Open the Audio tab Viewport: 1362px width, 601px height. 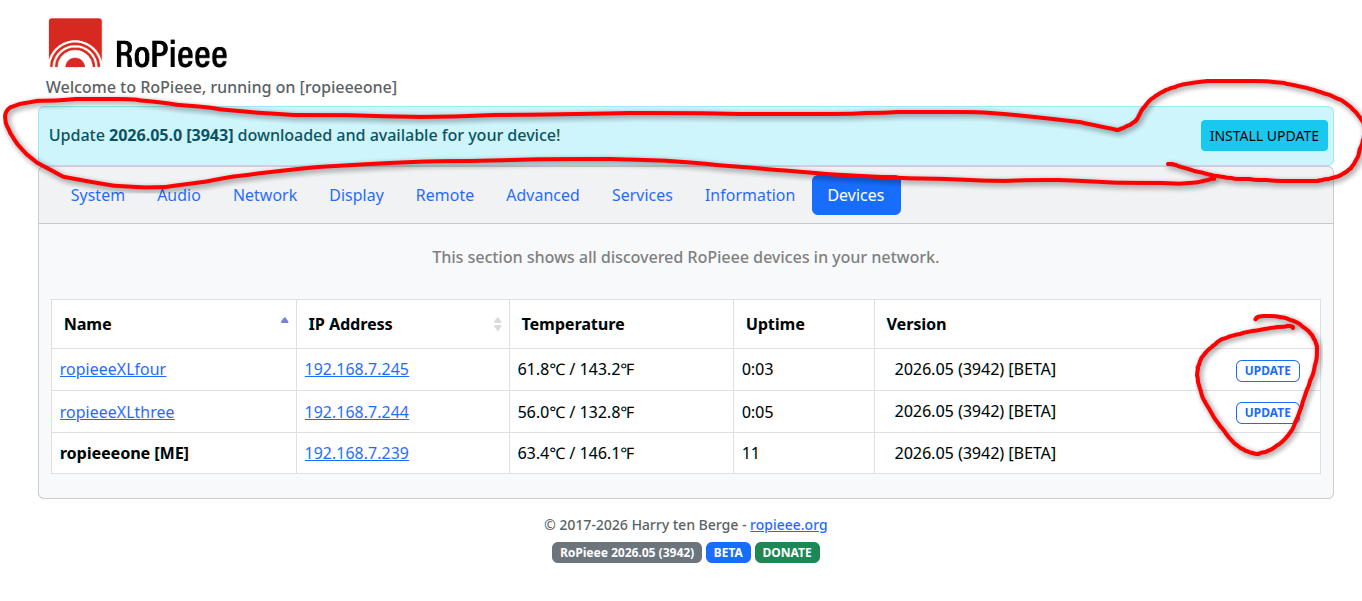pyautogui.click(x=179, y=195)
